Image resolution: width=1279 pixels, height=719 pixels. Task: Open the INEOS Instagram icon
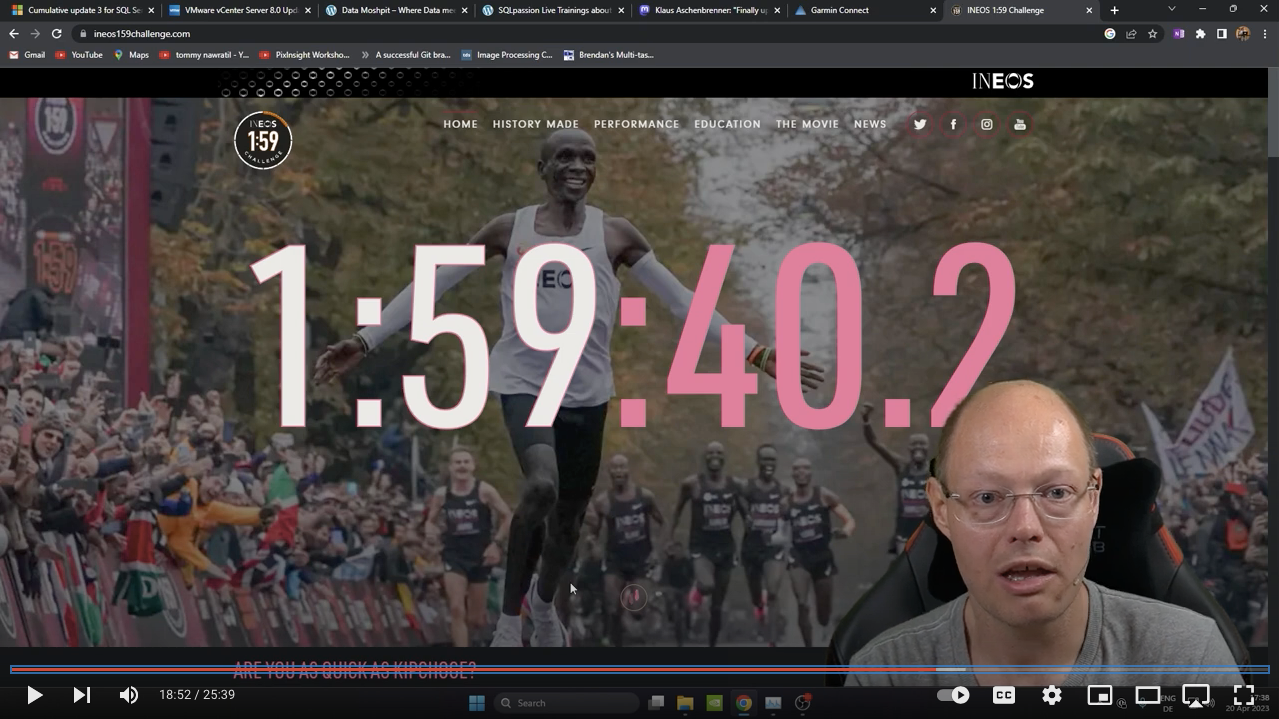coord(986,124)
